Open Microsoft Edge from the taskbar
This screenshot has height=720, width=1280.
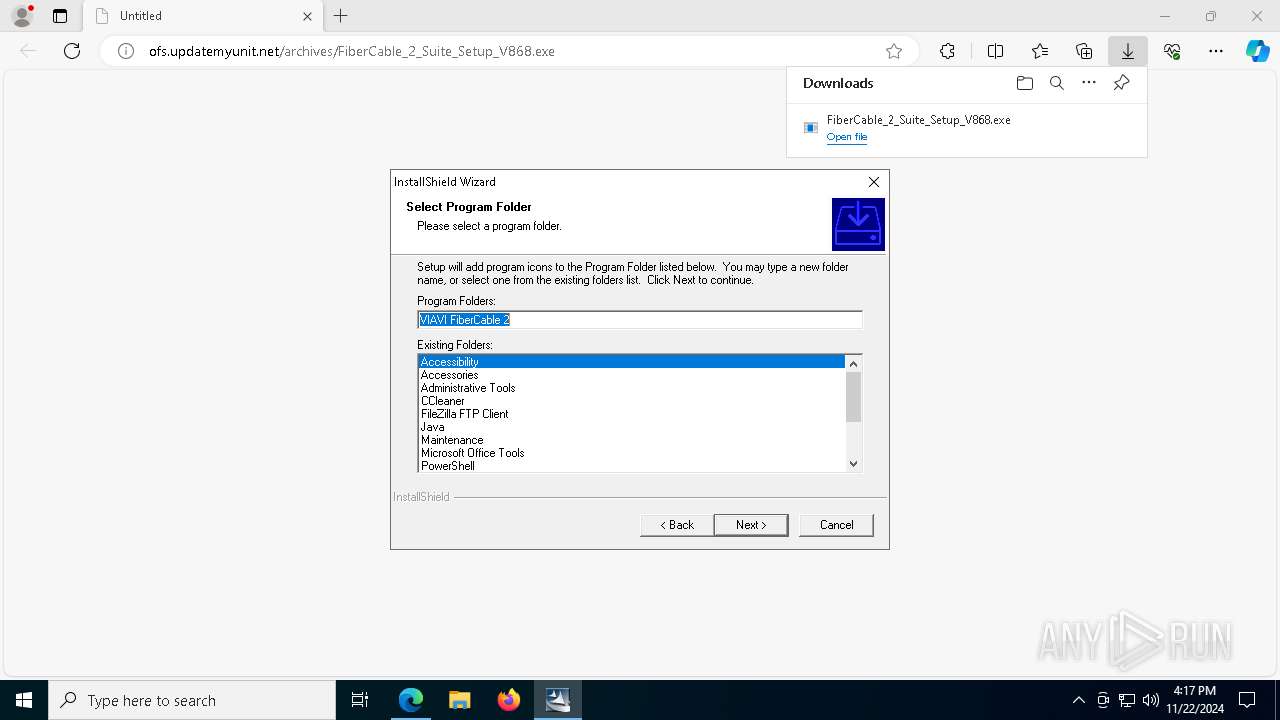click(x=411, y=700)
